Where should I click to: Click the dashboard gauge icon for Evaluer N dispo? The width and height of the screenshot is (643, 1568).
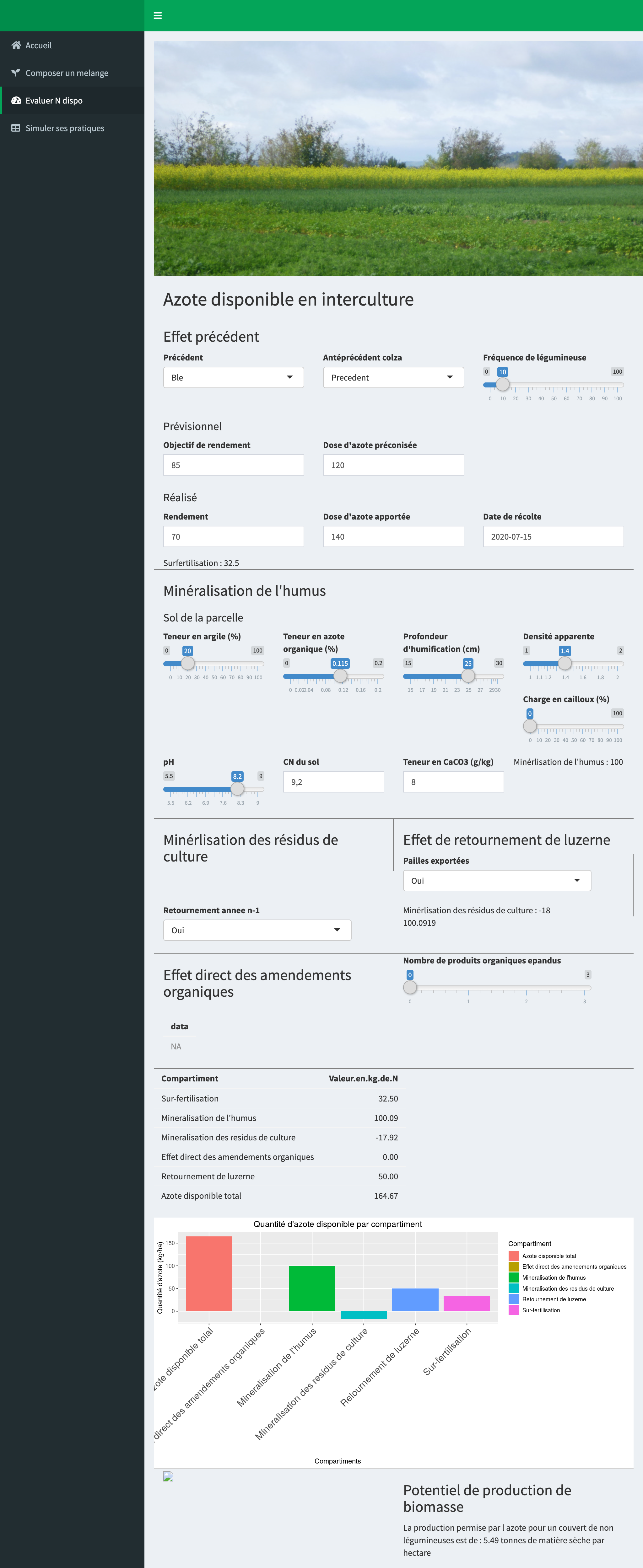click(16, 100)
